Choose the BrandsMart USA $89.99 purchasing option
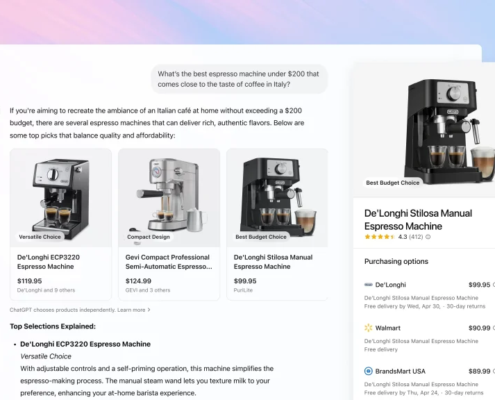Screen dimensions: 495x400 pos(429,381)
